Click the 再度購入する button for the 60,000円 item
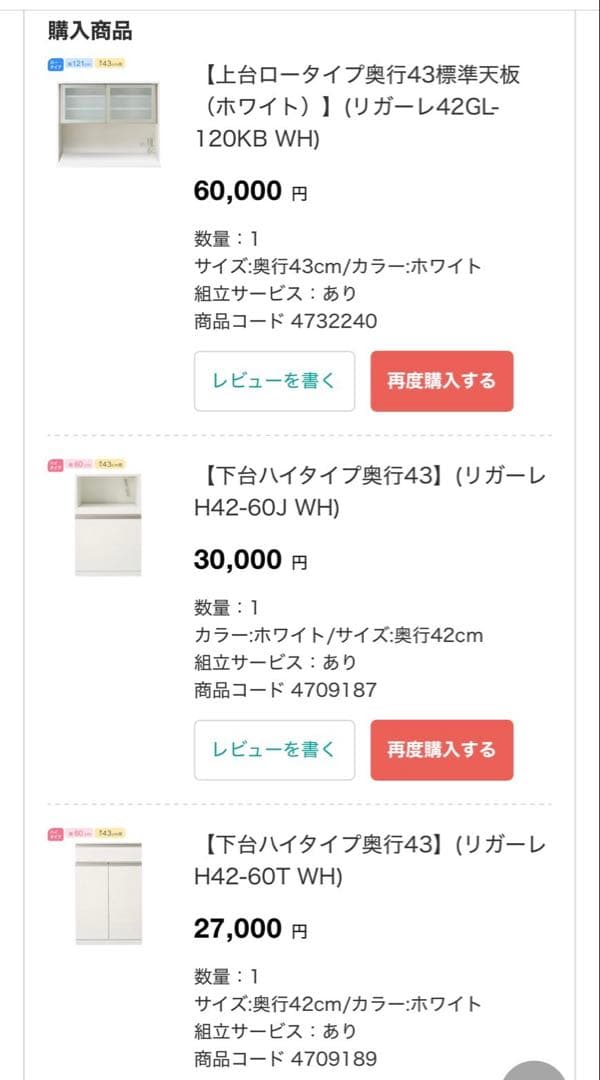Viewport: 600px width, 1080px height. pos(443,381)
